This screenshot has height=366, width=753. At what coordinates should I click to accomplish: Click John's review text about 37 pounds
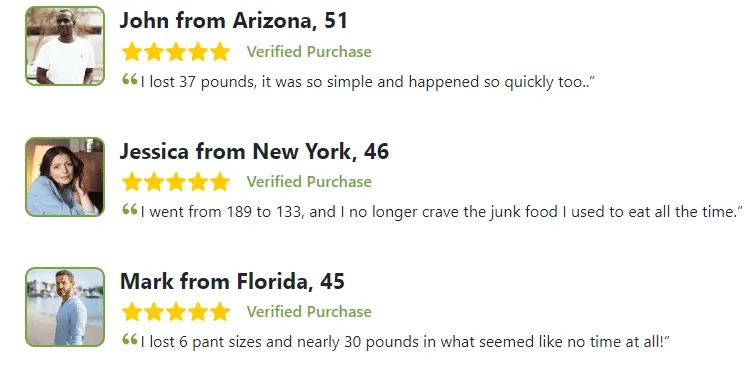tap(367, 82)
